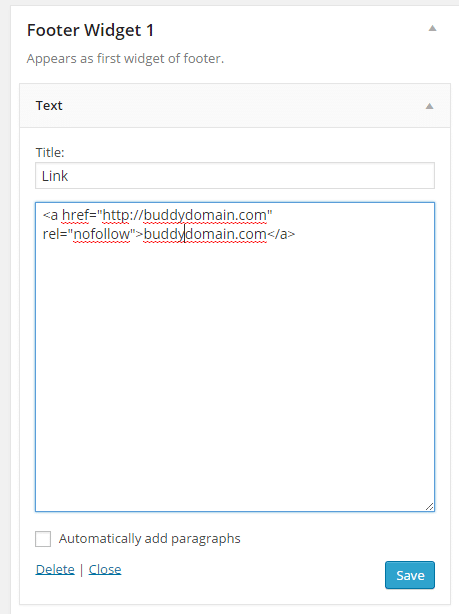Click the misspelled word nofollow
This screenshot has width=459, height=614.
coord(101,234)
